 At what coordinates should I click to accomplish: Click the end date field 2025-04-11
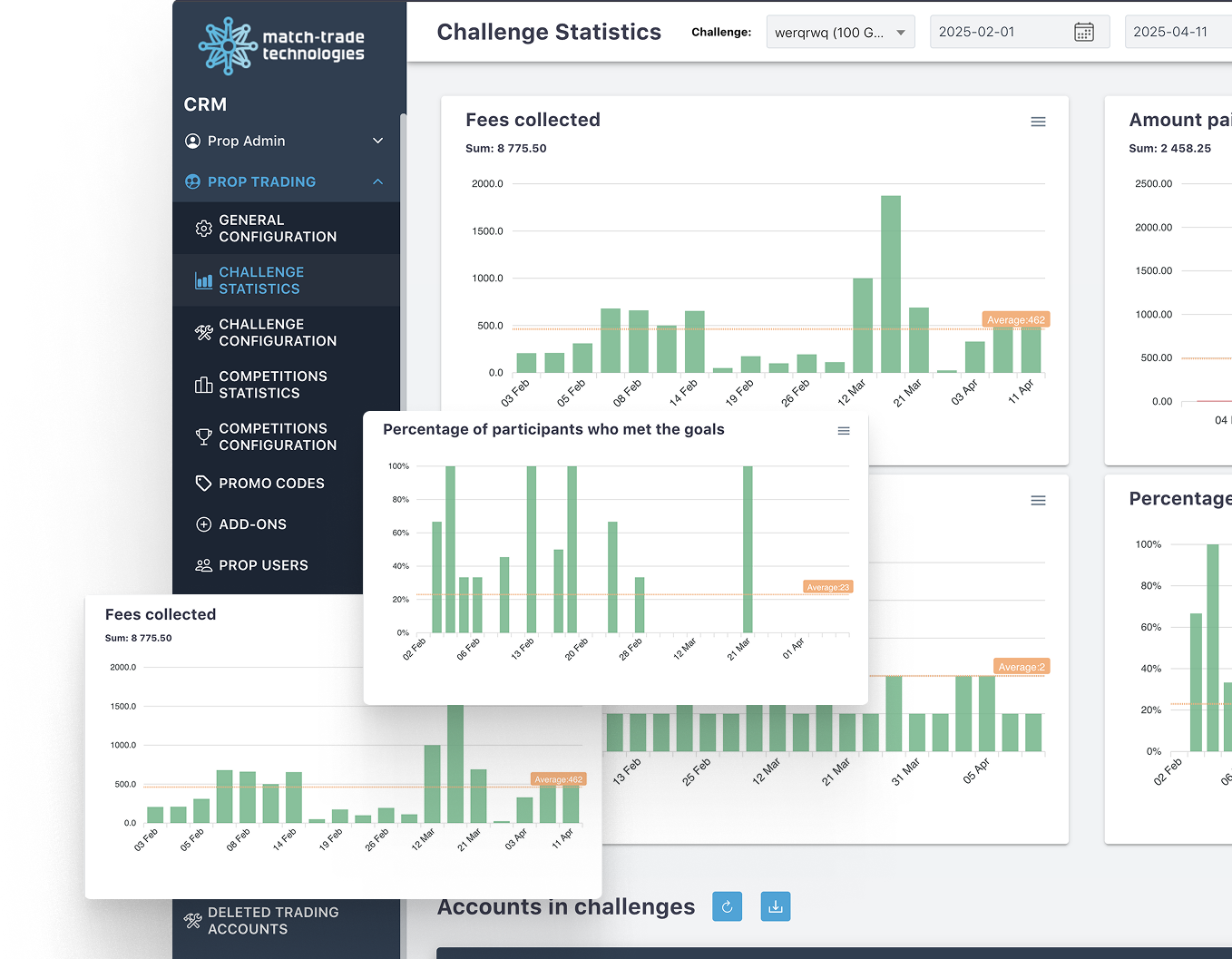click(1175, 32)
